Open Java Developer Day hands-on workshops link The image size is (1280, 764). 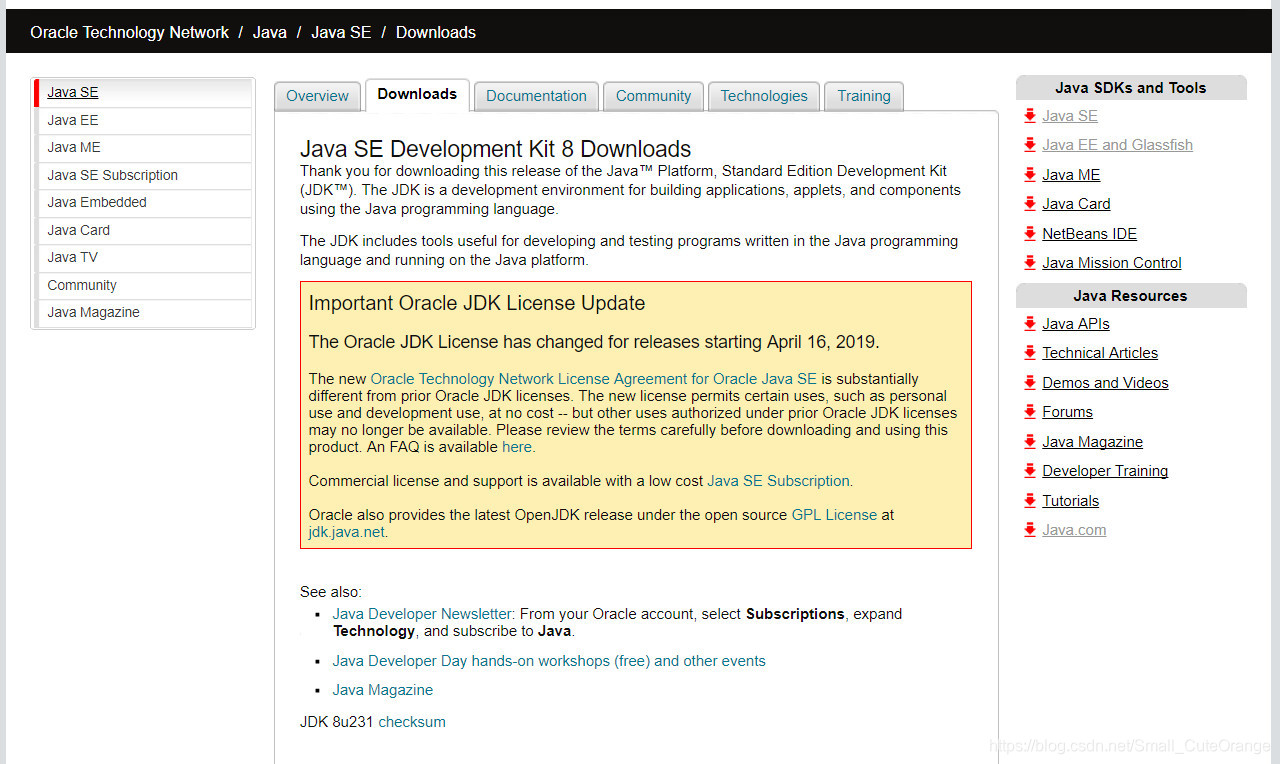tap(549, 661)
